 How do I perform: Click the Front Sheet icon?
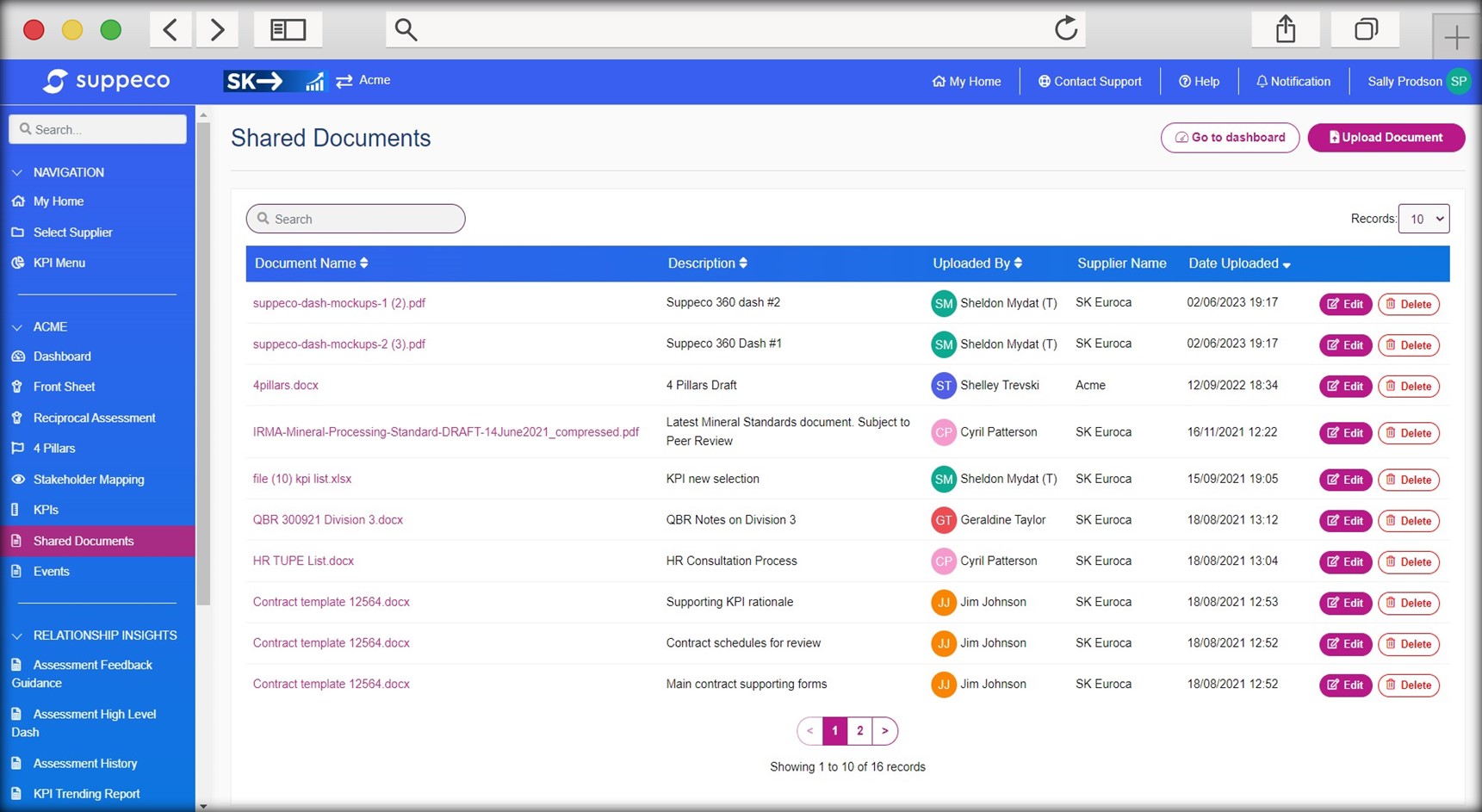point(17,387)
